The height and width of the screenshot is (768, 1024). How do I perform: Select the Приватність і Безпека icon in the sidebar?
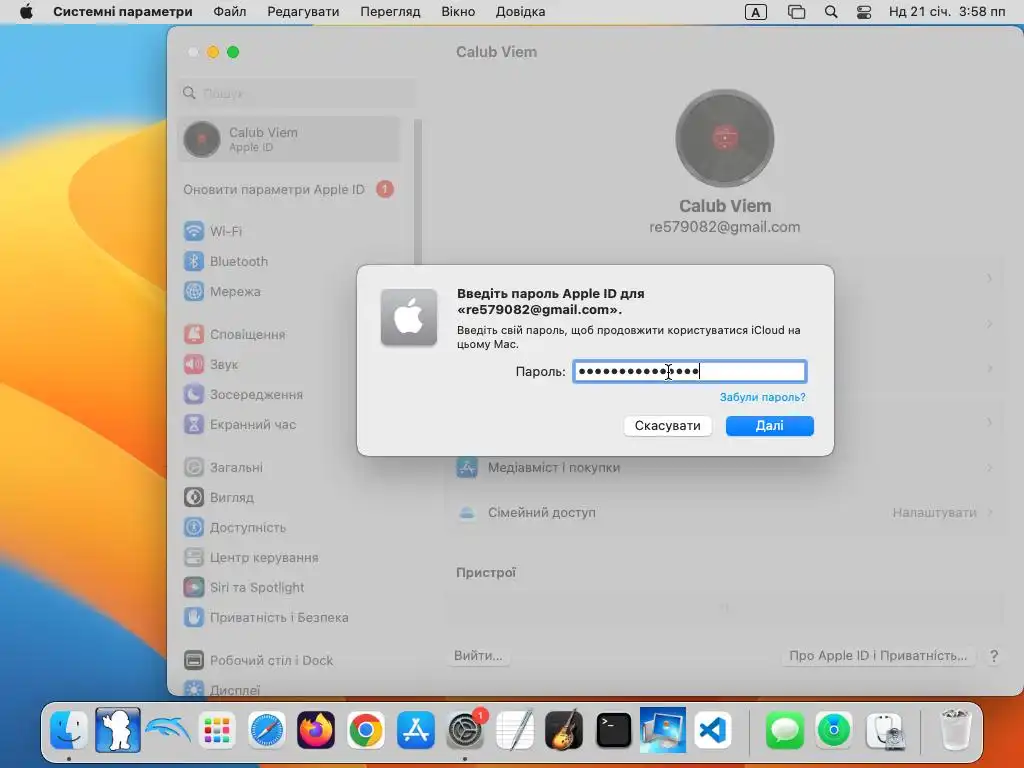(193, 618)
